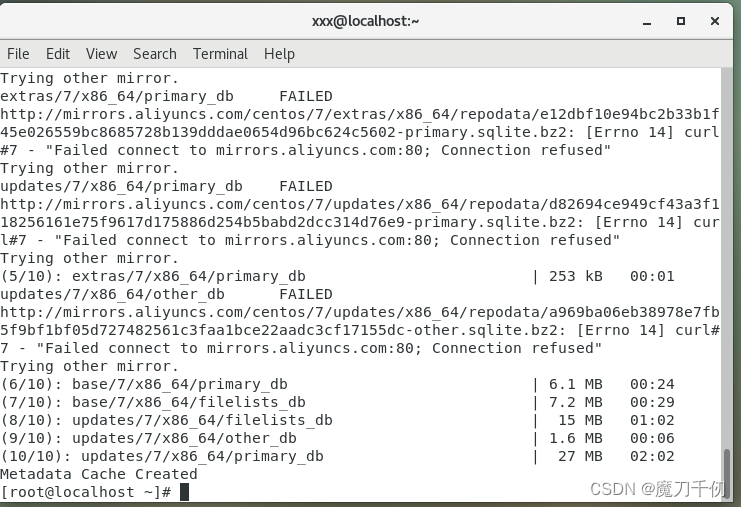Open the Search menu

[155, 54]
